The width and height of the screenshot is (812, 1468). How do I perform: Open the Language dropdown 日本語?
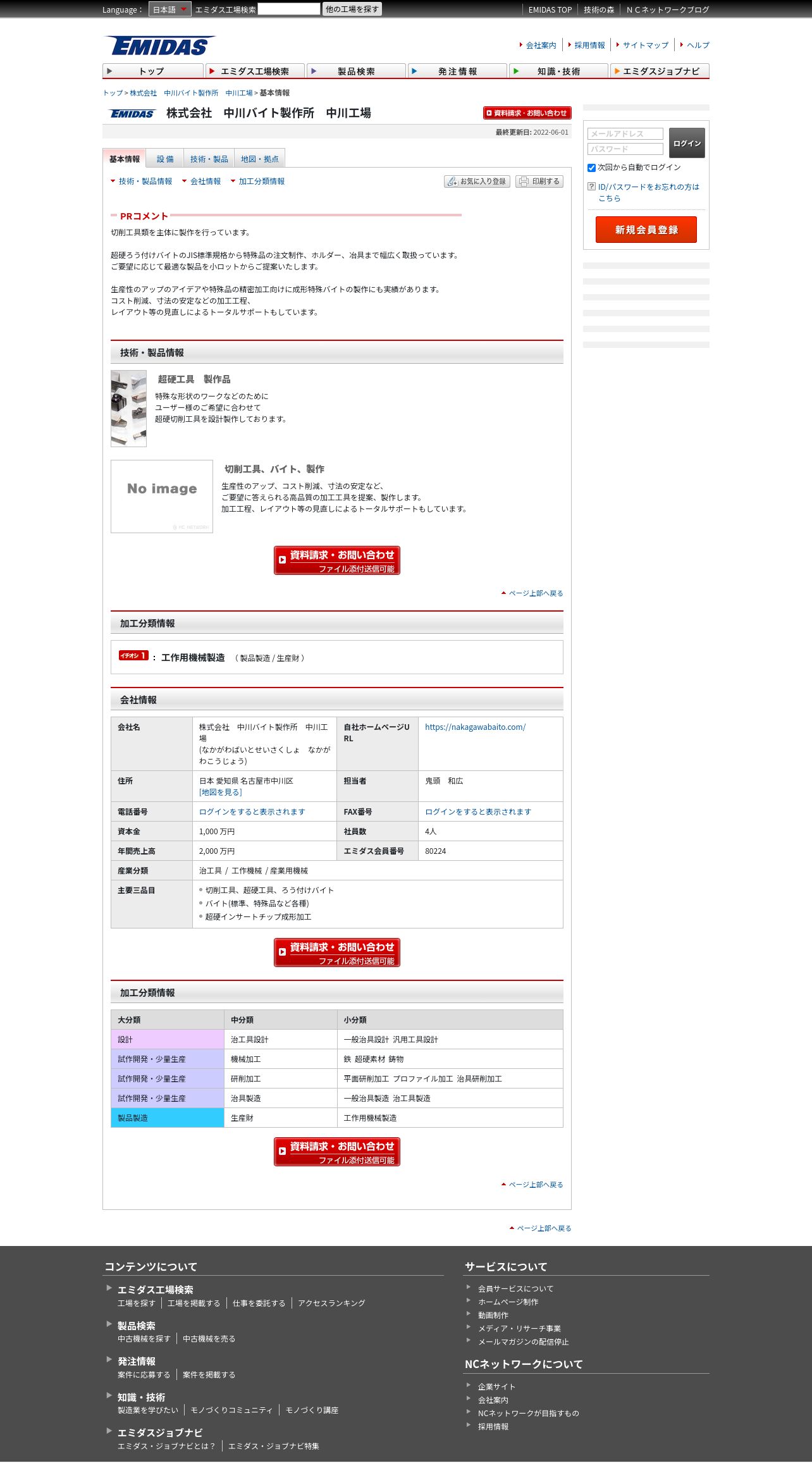tap(169, 9)
